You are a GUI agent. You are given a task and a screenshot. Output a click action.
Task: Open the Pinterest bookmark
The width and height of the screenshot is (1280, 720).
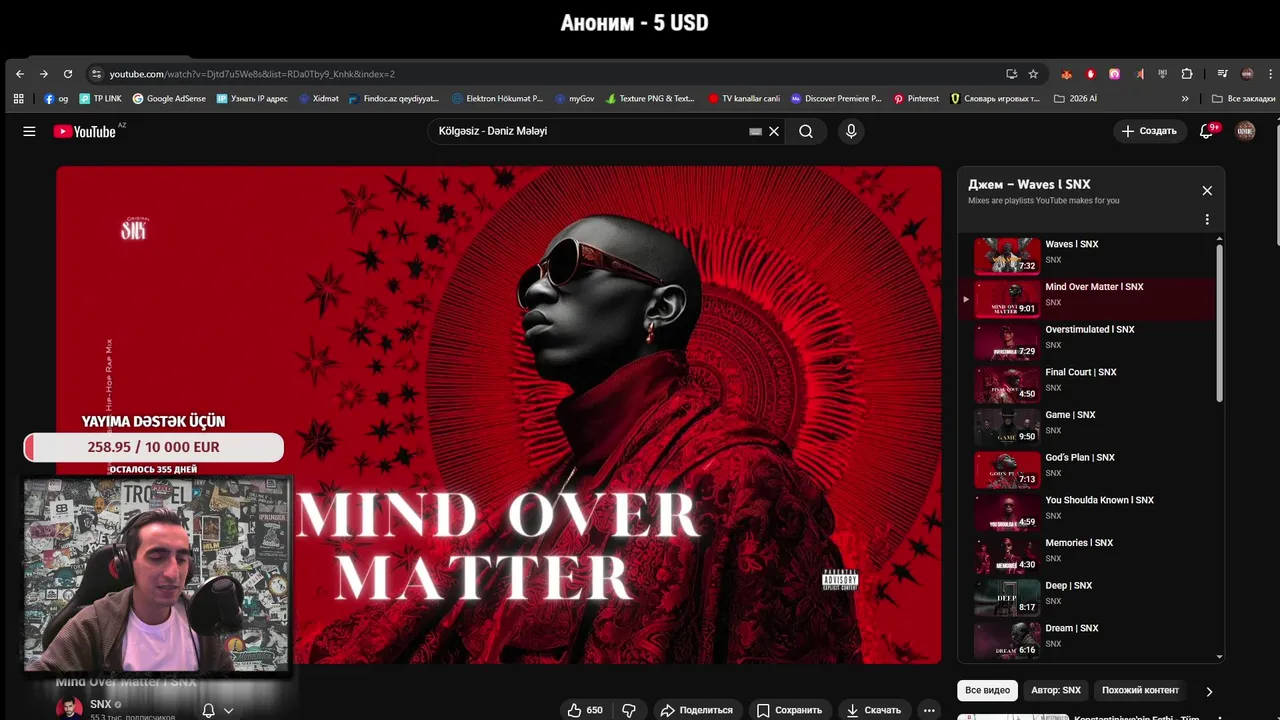916,99
